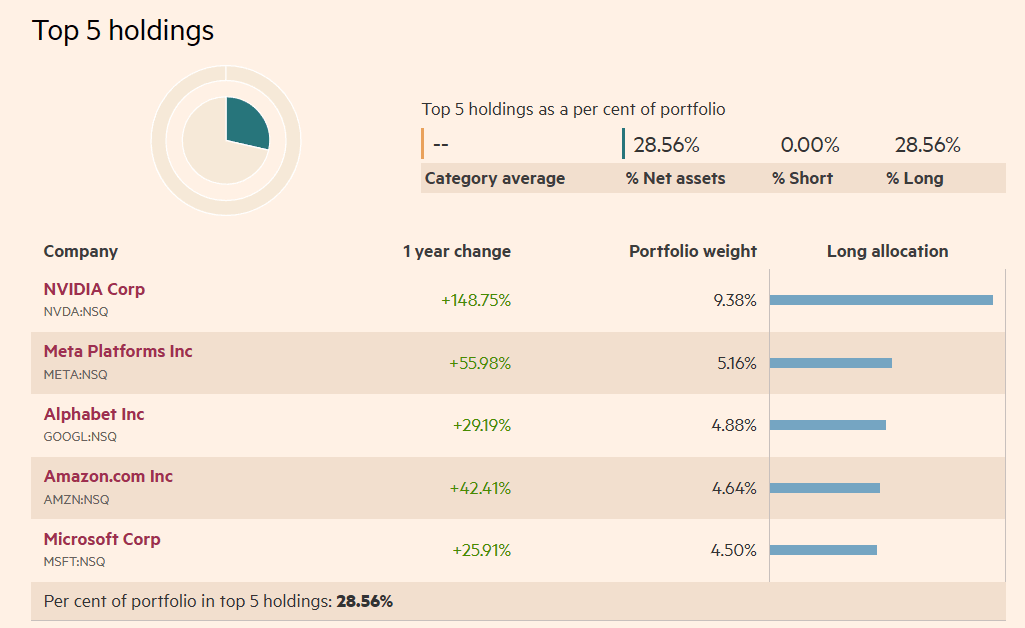
Task: Sort by the Portfolio weight column
Action: click(693, 251)
